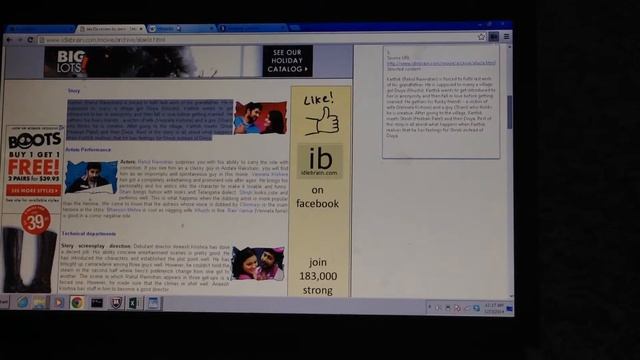640x360 pixels.
Task: Open the ib idlebrain.com logo
Action: click(320, 161)
